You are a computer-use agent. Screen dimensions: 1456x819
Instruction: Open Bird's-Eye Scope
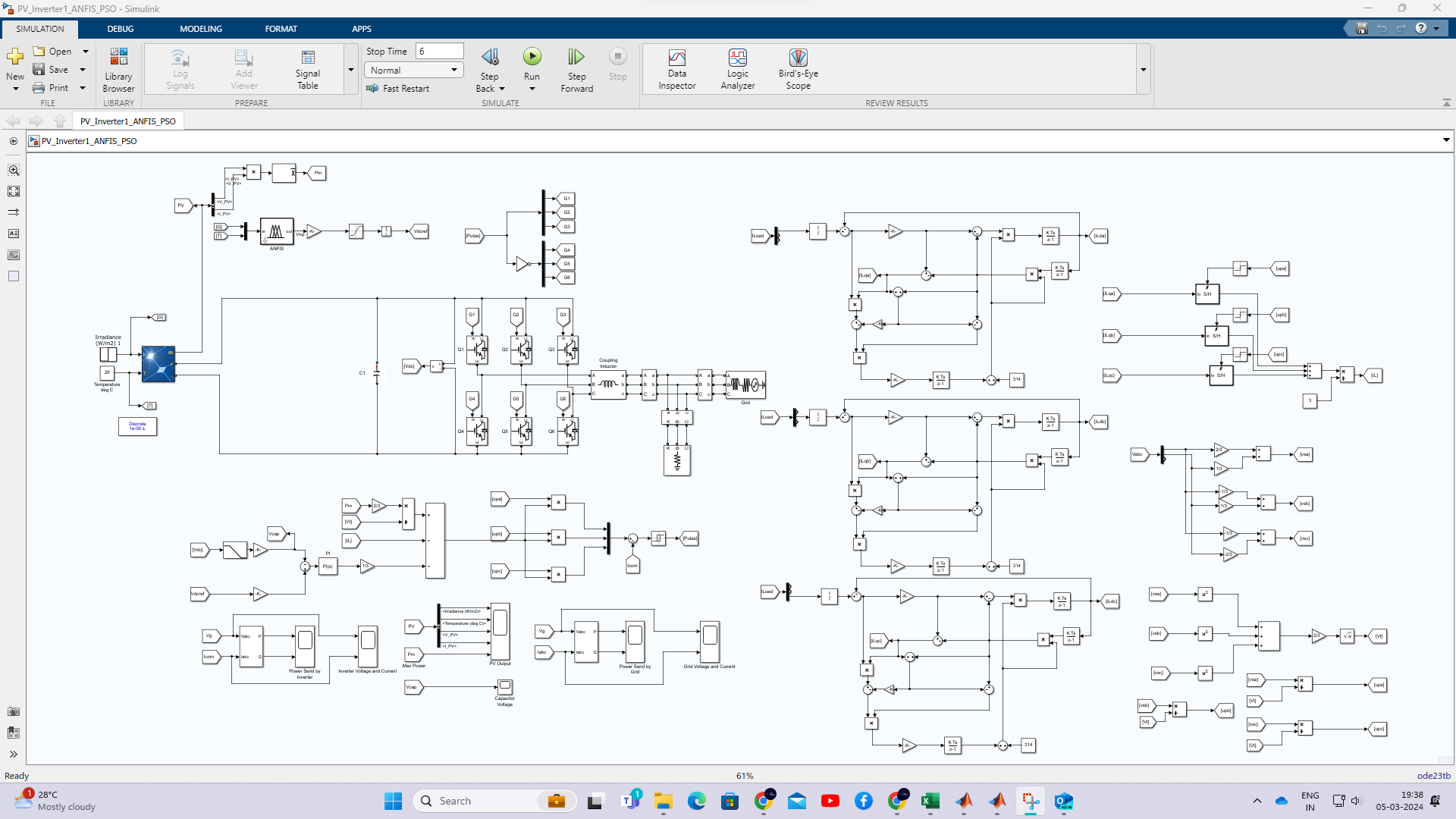798,68
